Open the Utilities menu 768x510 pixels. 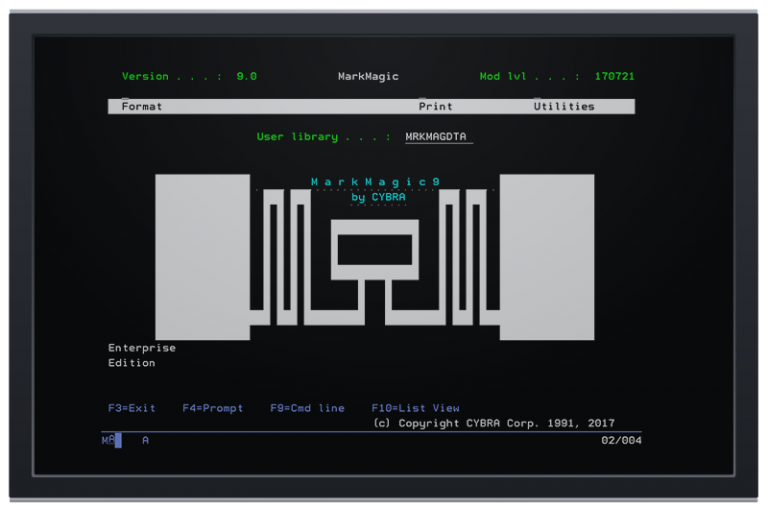click(x=563, y=106)
